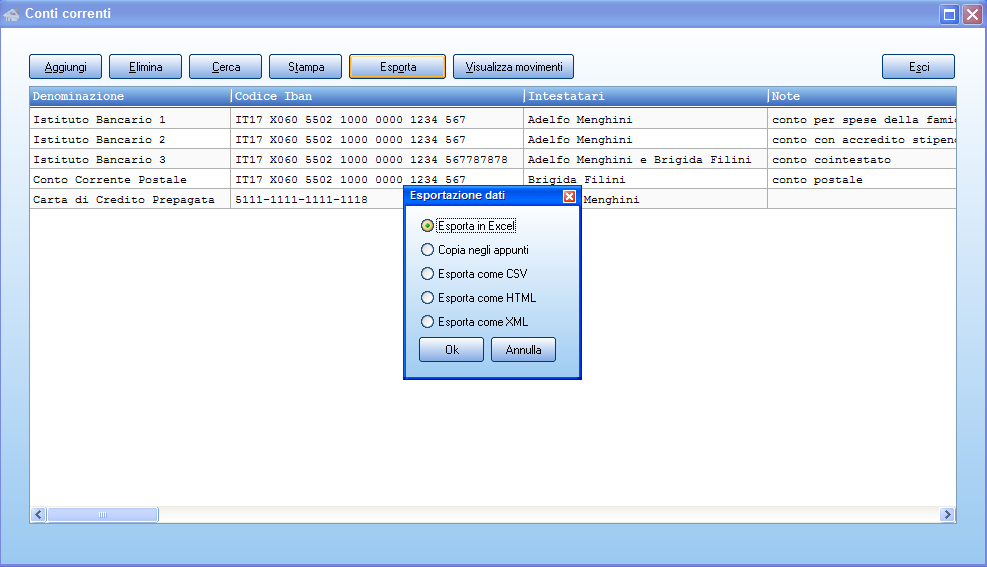
Task: Click card number 5111-1111-1111-1118
Action: click(302, 200)
